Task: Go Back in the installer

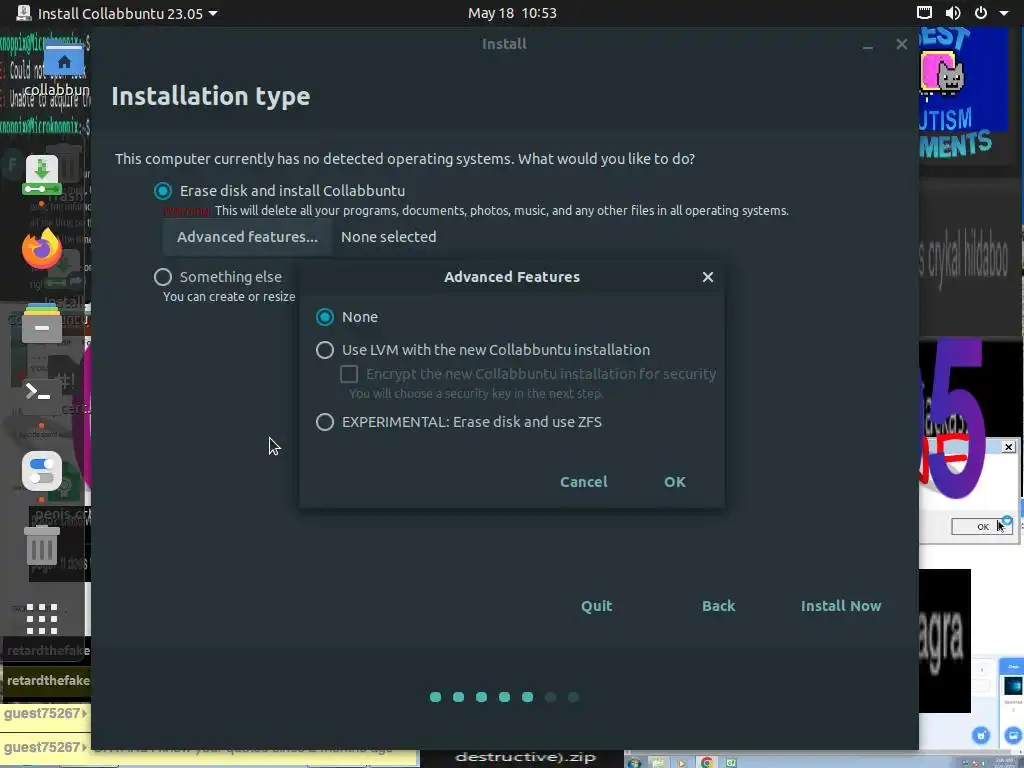Action: point(718,606)
